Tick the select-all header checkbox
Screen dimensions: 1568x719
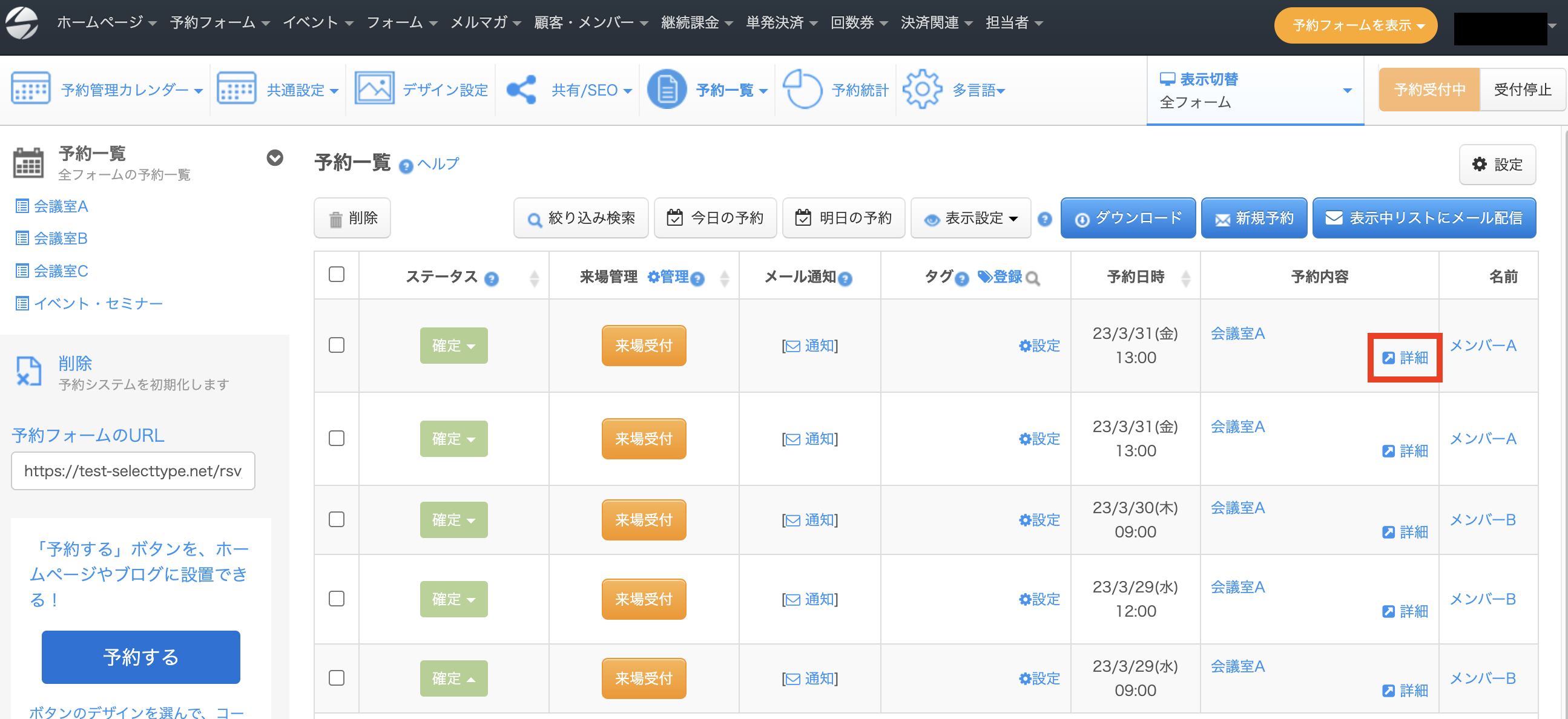tap(337, 274)
